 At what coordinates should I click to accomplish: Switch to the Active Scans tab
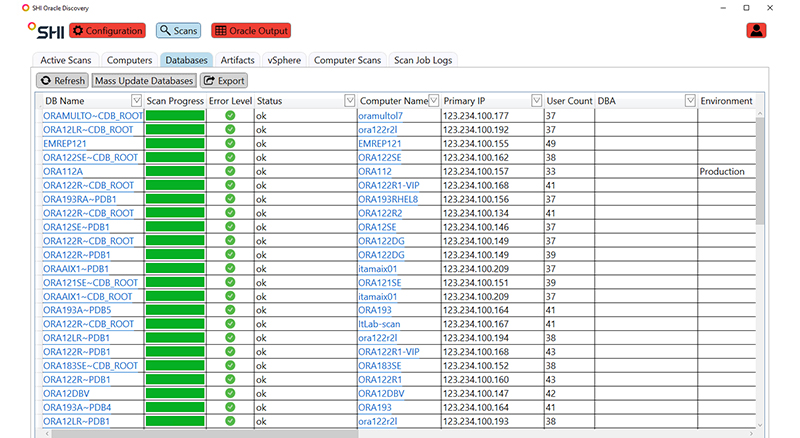67,60
